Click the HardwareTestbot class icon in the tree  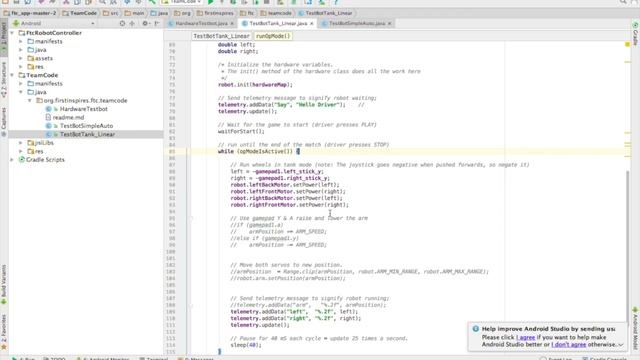pyautogui.click(x=49, y=109)
